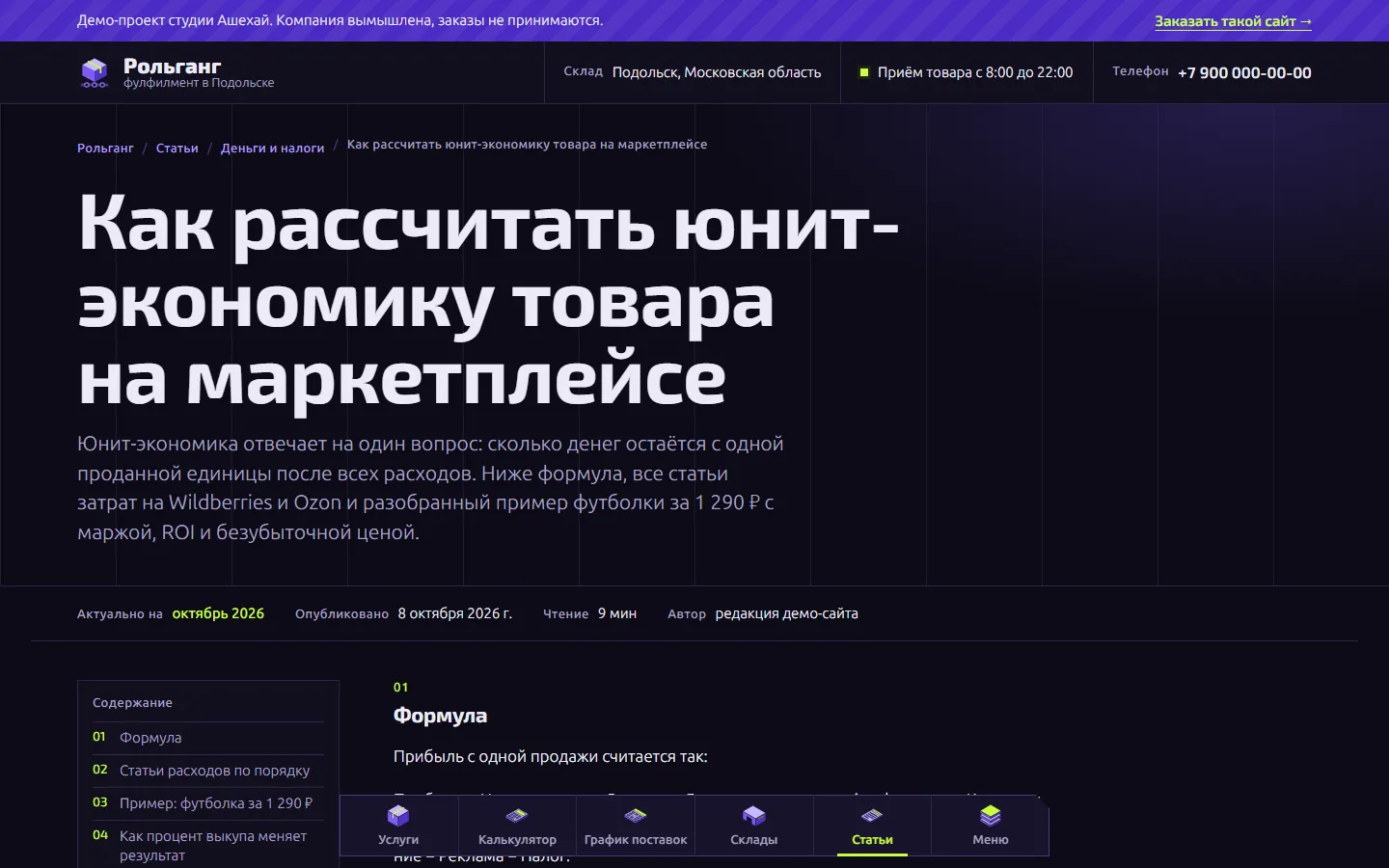Click the Рольганг cube logo icon

[95, 72]
